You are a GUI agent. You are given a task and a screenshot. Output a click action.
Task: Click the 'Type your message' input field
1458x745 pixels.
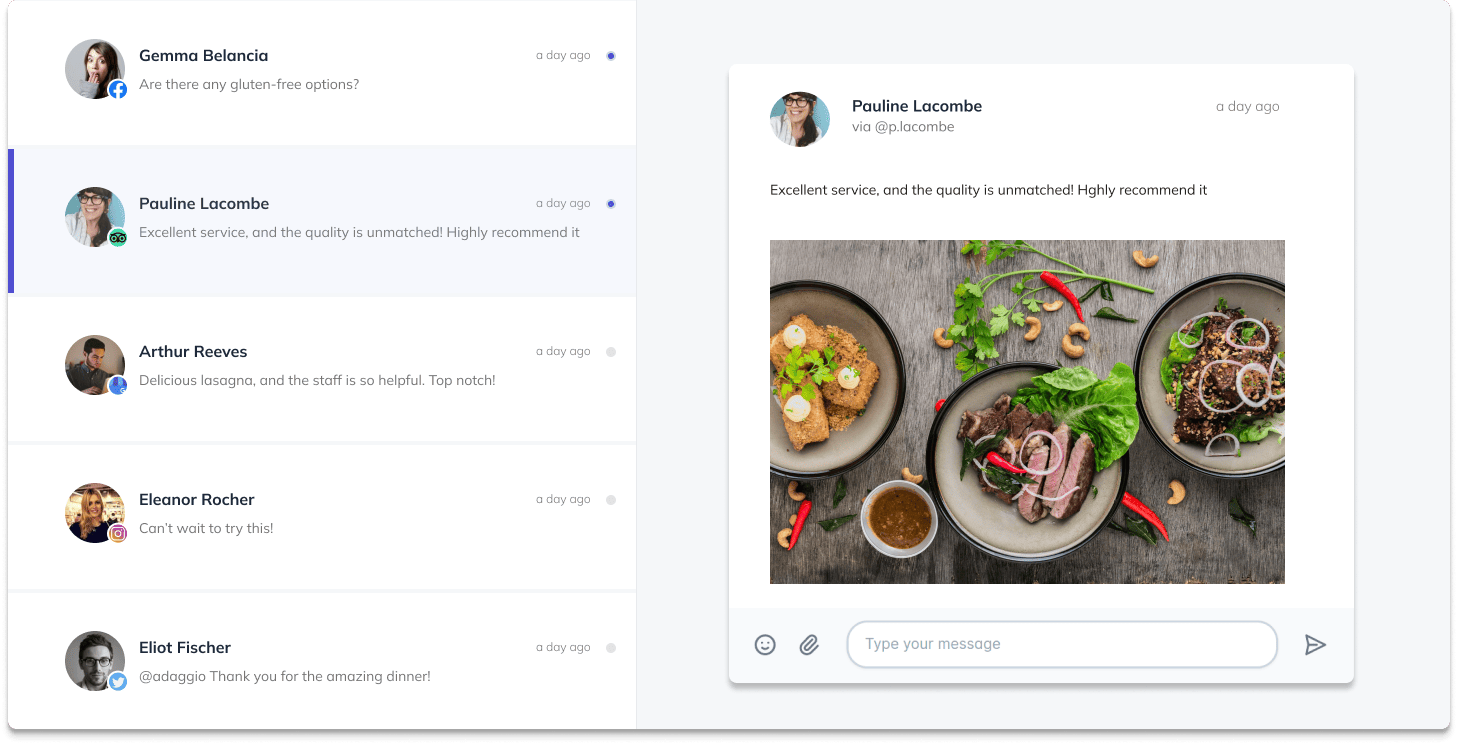pos(1061,644)
